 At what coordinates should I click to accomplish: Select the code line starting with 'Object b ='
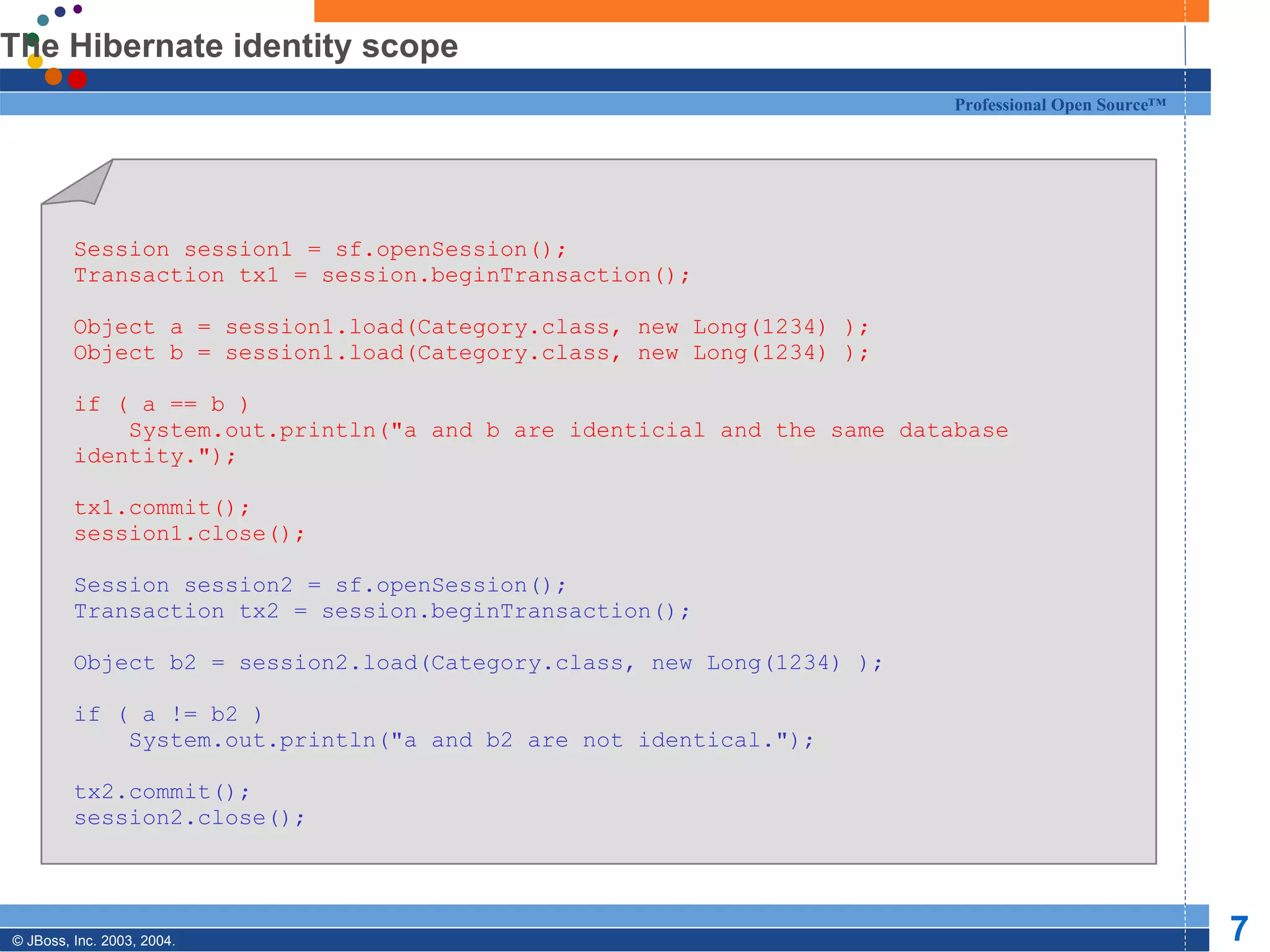click(471, 353)
